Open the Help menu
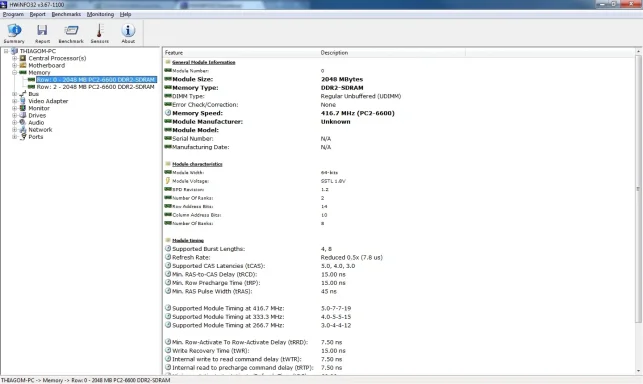This screenshot has width=643, height=384. 125,14
